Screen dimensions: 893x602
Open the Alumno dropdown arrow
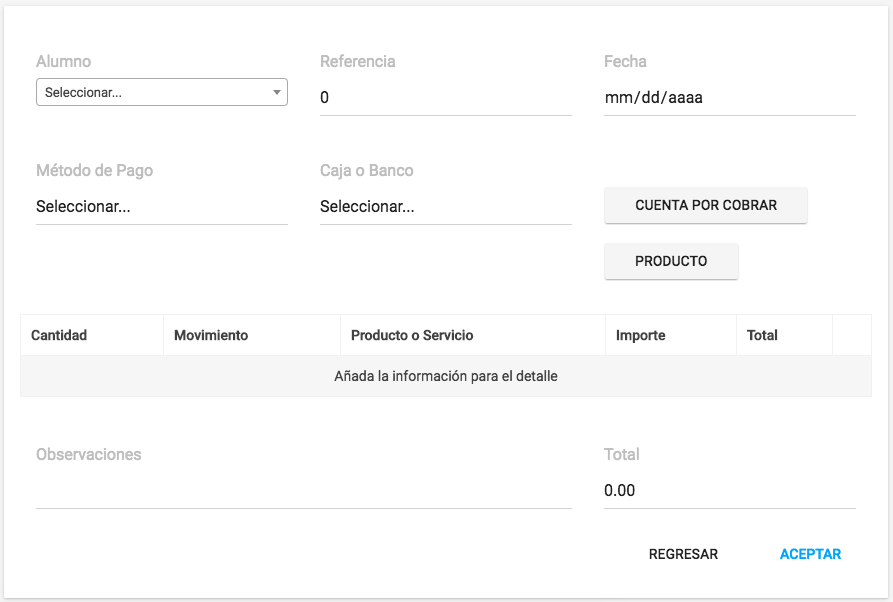tap(277, 92)
